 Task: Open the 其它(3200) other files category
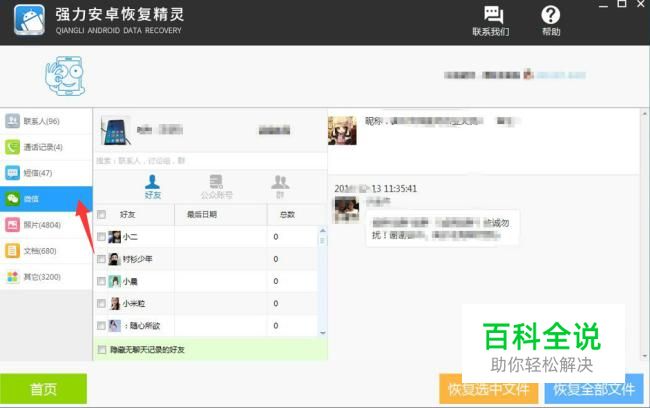pyautogui.click(x=46, y=277)
